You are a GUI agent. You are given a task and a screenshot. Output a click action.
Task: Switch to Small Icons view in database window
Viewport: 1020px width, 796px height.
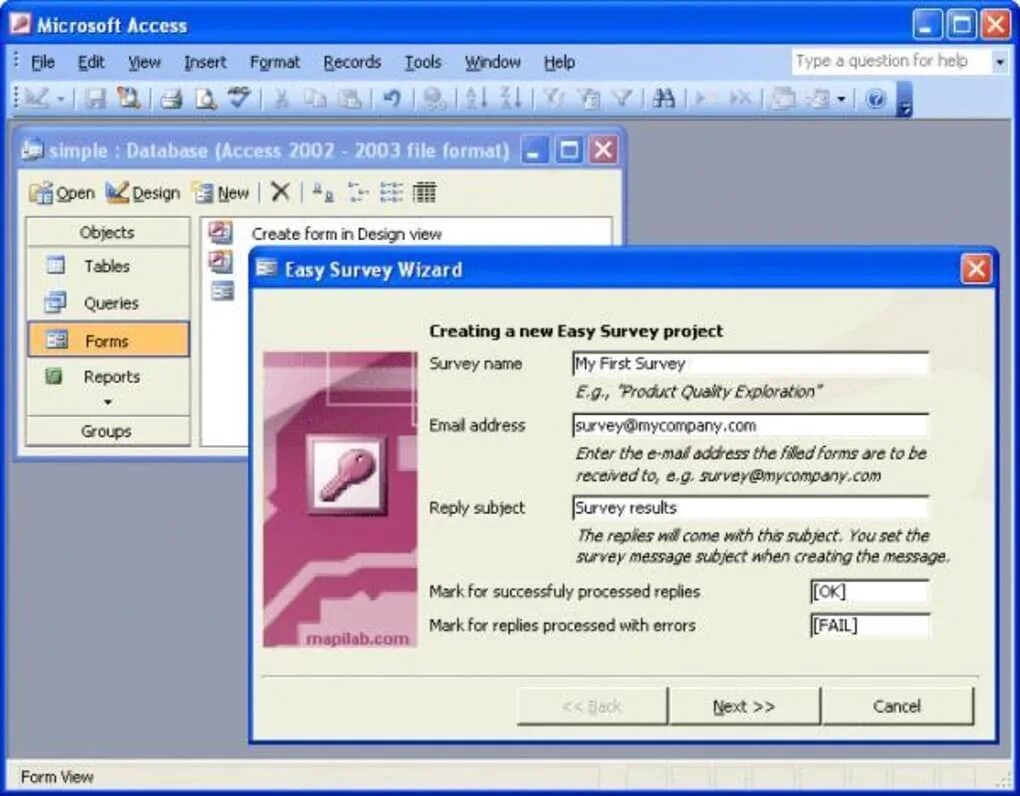pyautogui.click(x=357, y=192)
